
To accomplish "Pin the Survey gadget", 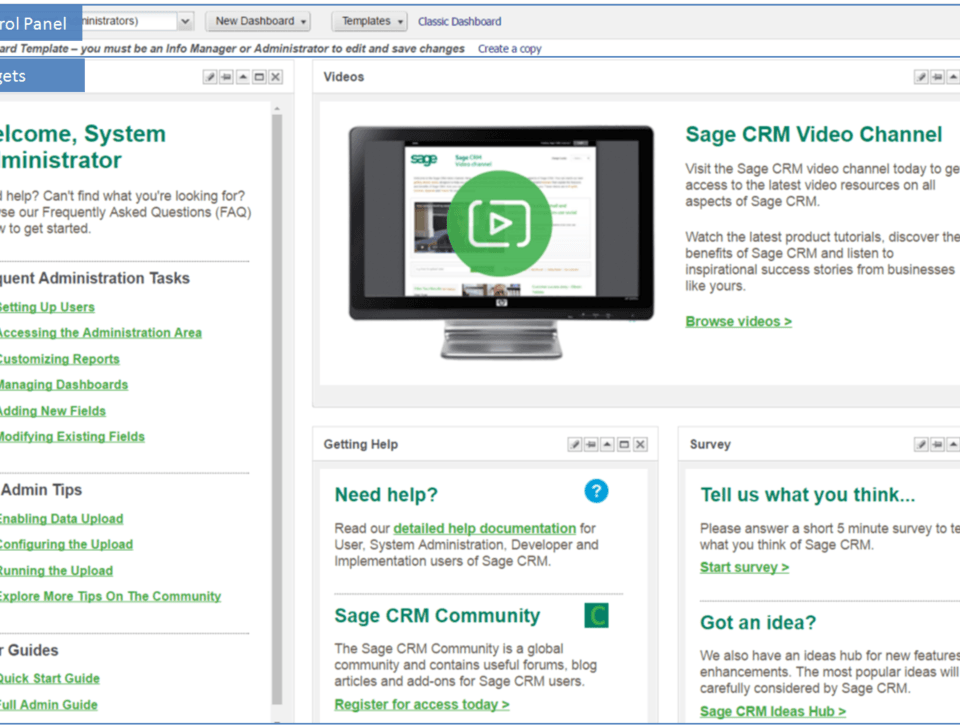I will coord(937,445).
